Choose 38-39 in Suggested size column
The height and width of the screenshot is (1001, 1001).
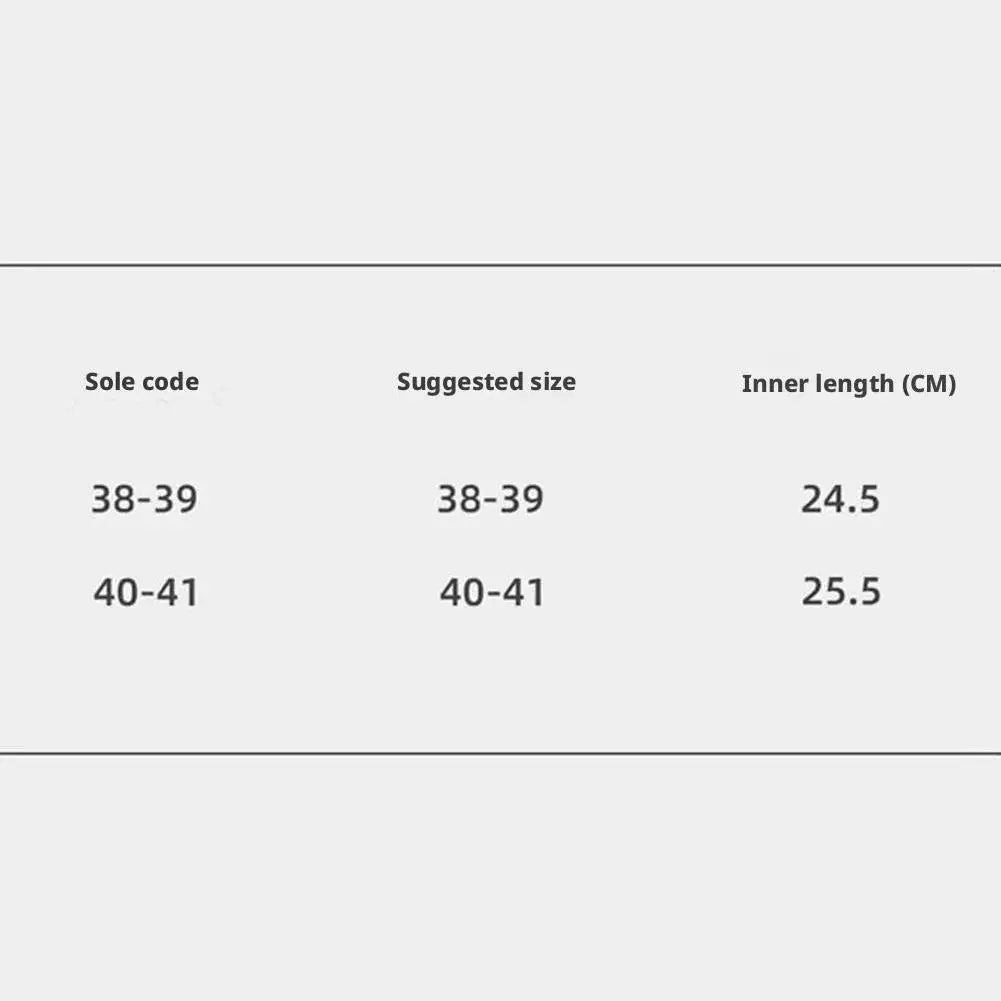tap(490, 498)
